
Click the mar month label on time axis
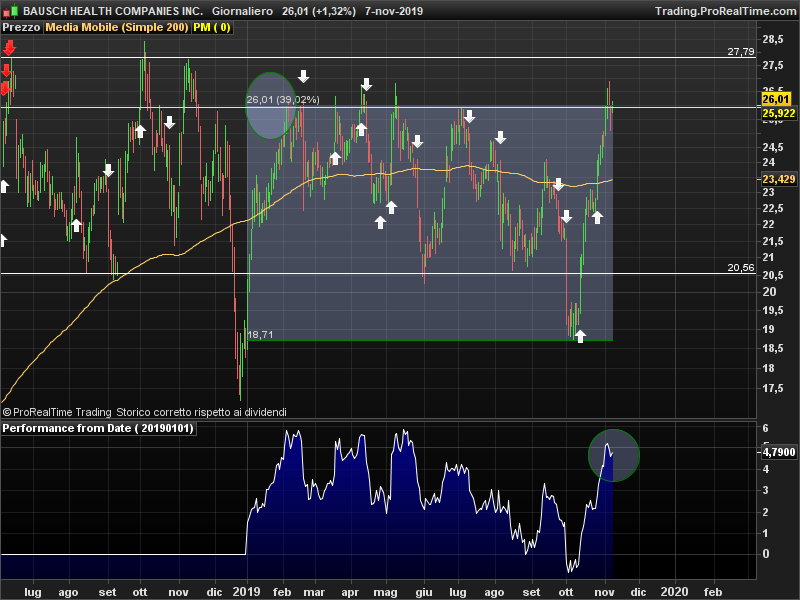[x=314, y=592]
